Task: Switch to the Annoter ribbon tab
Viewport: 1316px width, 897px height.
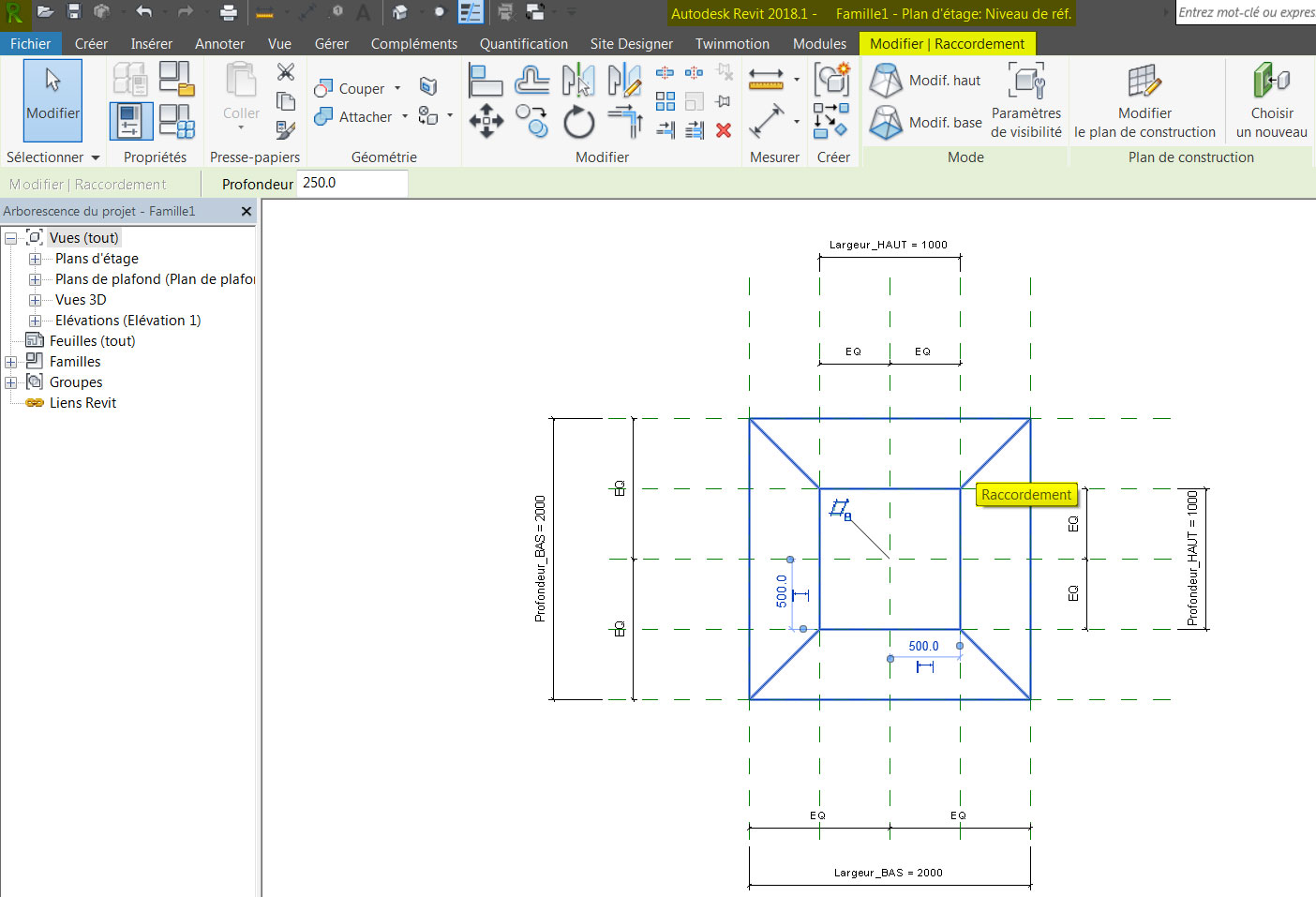Action: tap(219, 43)
